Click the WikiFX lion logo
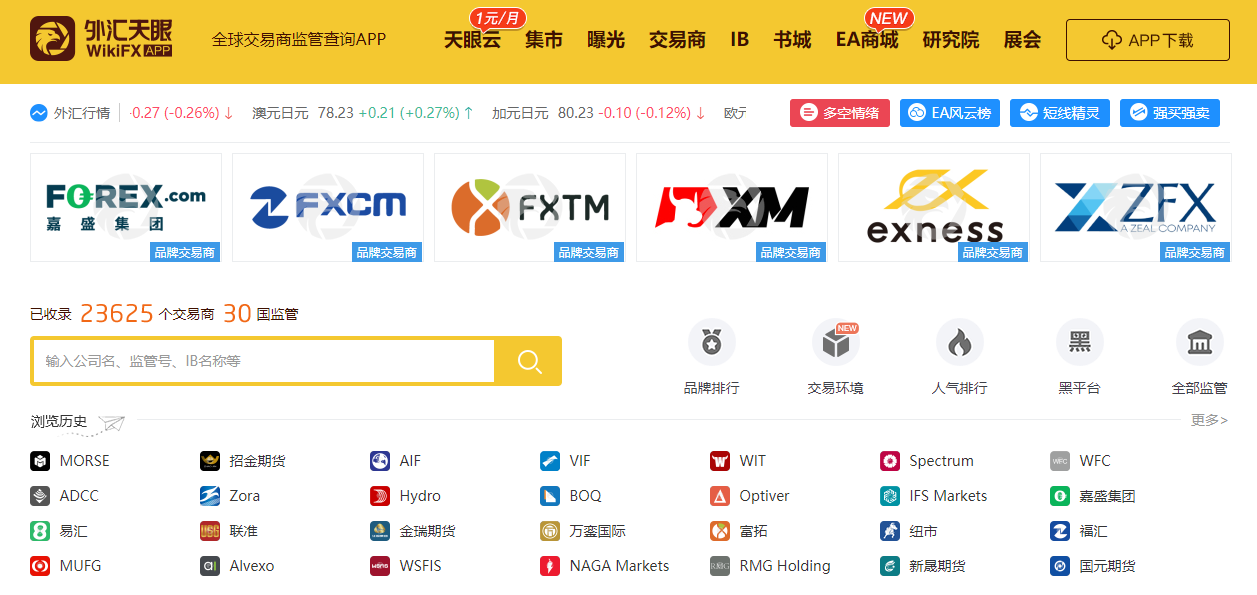1257x595 pixels. pyautogui.click(x=52, y=39)
